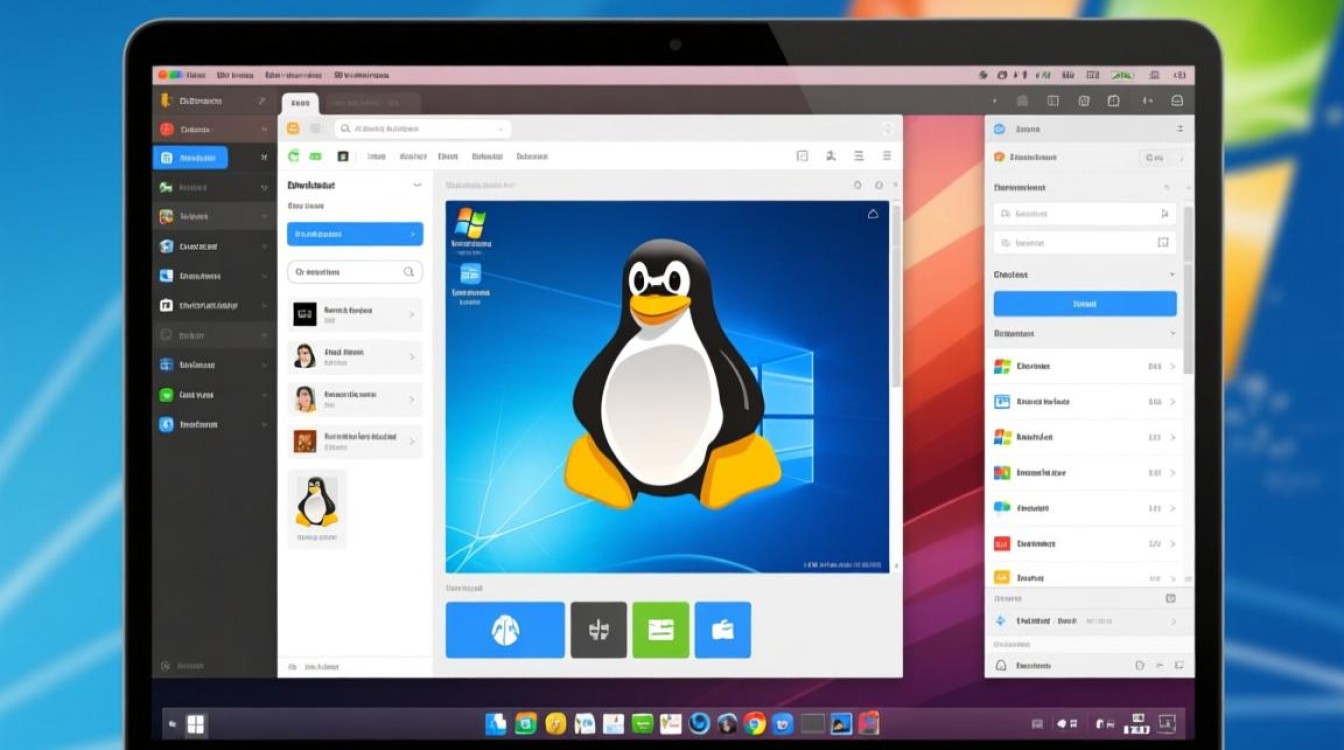1344x750 pixels.
Task: Click the green color swatch in the toolbar
Action: (314, 156)
